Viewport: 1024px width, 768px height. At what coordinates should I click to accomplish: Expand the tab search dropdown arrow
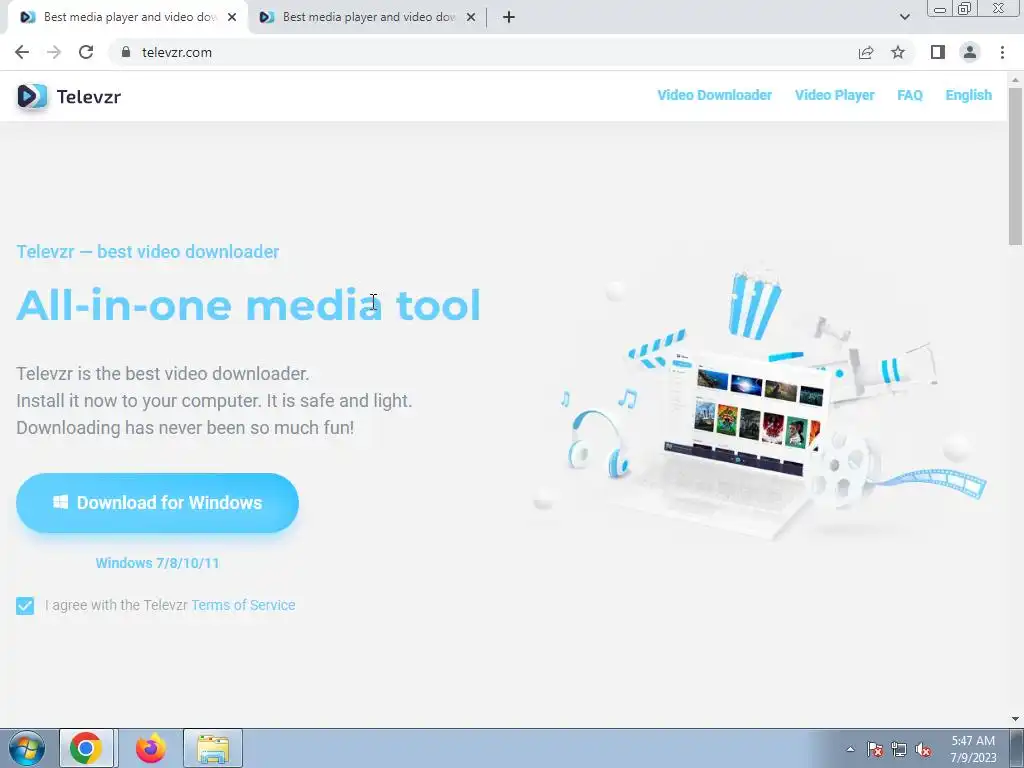pyautogui.click(x=904, y=17)
